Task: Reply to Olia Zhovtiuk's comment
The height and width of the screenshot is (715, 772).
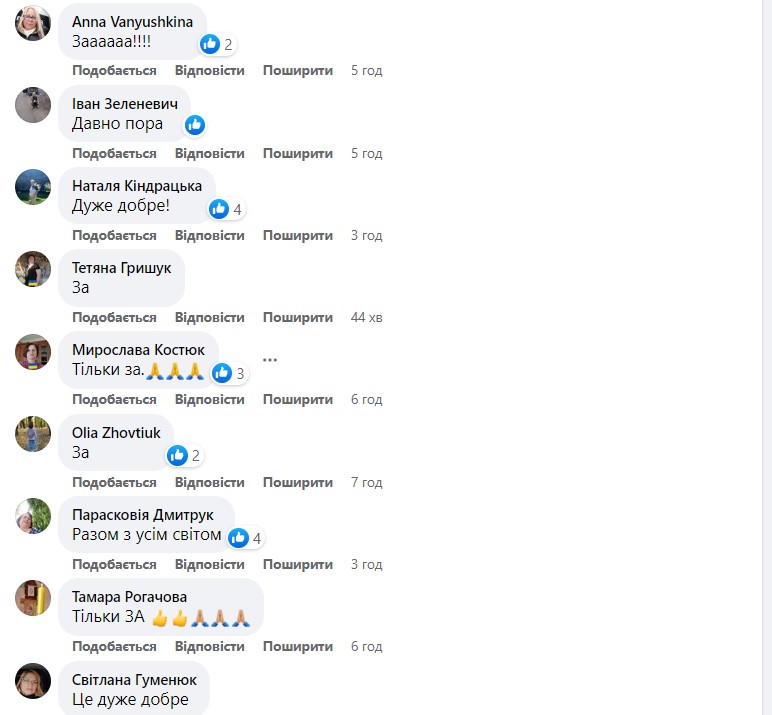Action: coord(210,483)
